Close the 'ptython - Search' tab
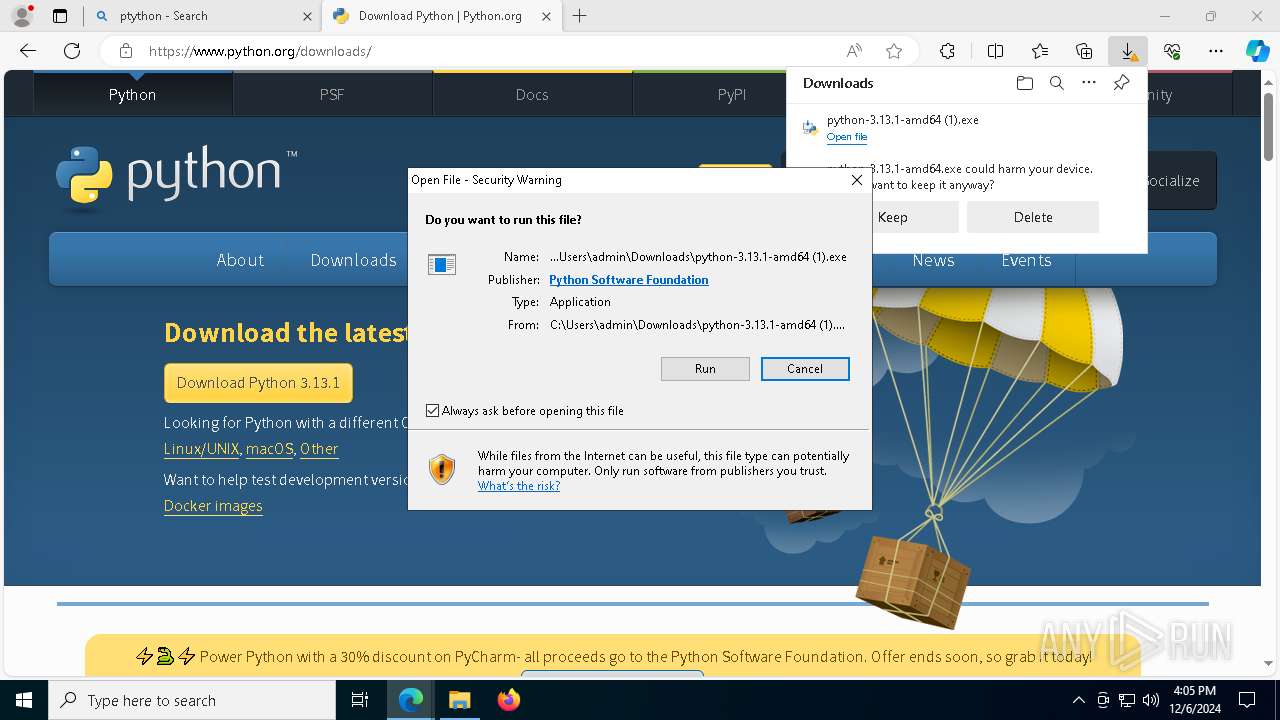 click(x=307, y=16)
